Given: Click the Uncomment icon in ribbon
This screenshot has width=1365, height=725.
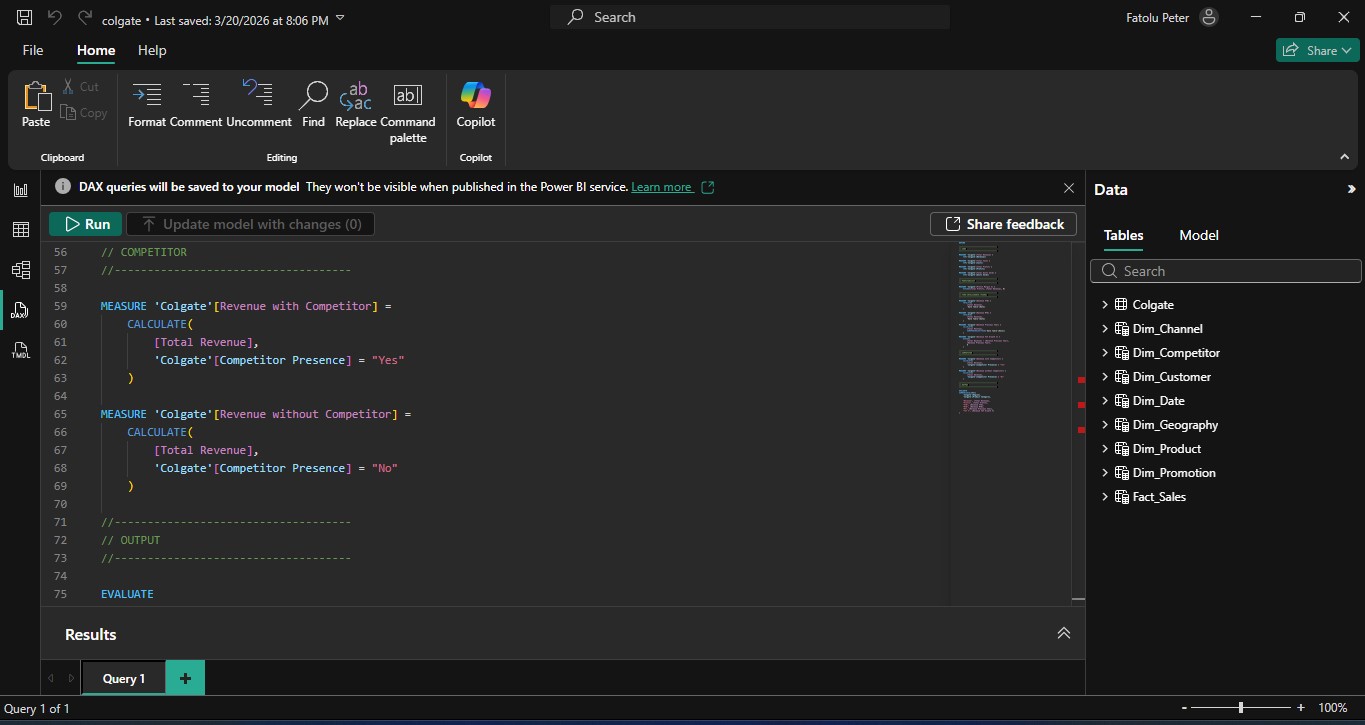Looking at the screenshot, I should (258, 96).
